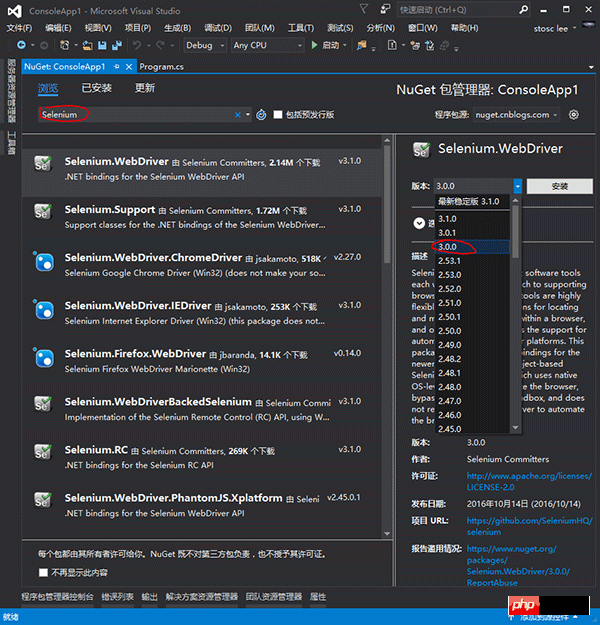Click the Visual Studio logo icon
Screen dimensions: 600x625
[15, 11]
